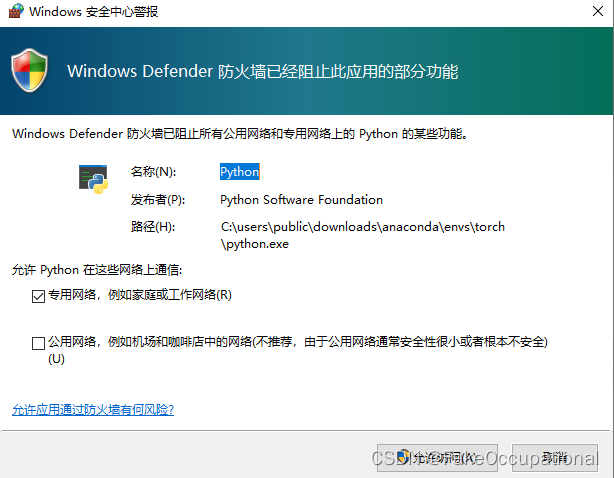Click the firewall icon in title bar
614x478 pixels.
pos(16,11)
